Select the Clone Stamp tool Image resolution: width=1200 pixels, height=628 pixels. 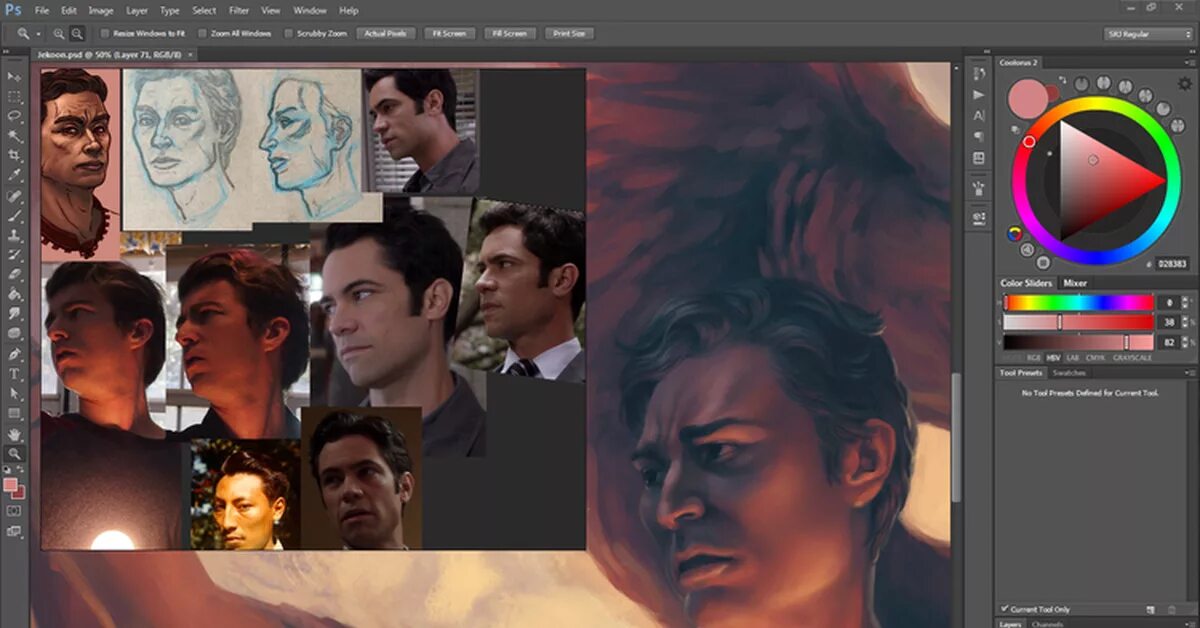click(x=14, y=235)
